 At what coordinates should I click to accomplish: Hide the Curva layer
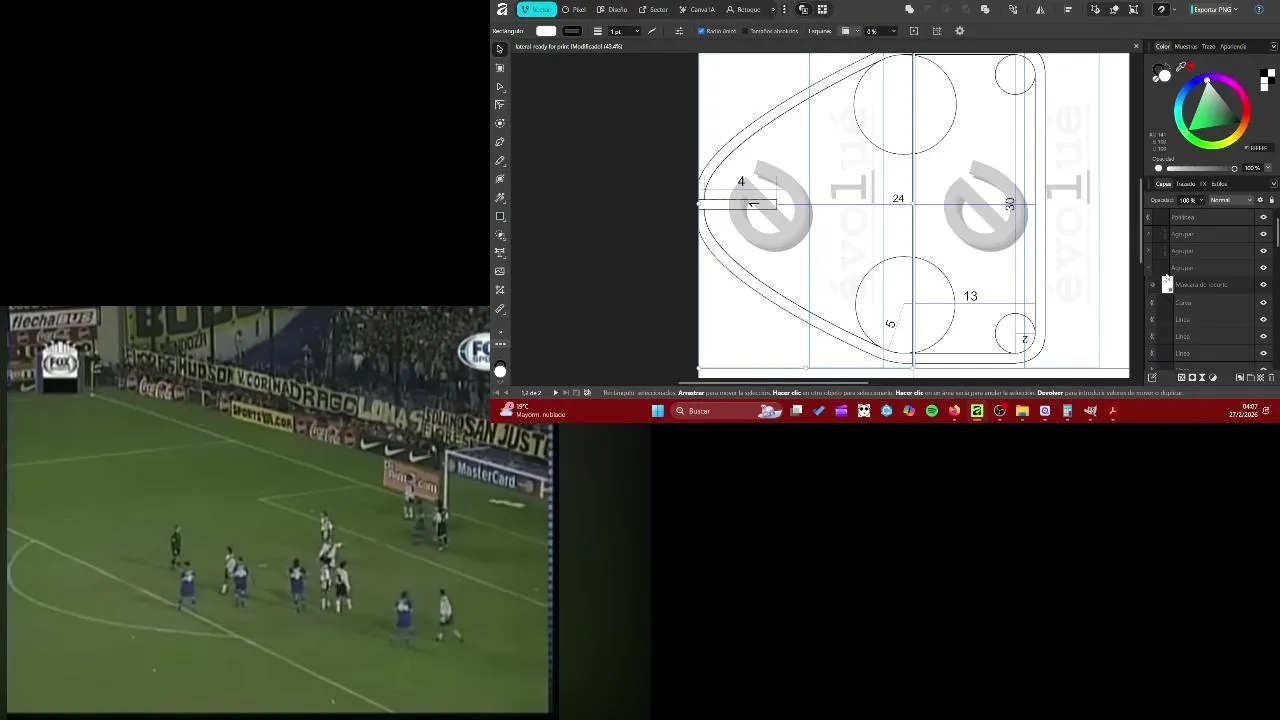coord(1263,302)
